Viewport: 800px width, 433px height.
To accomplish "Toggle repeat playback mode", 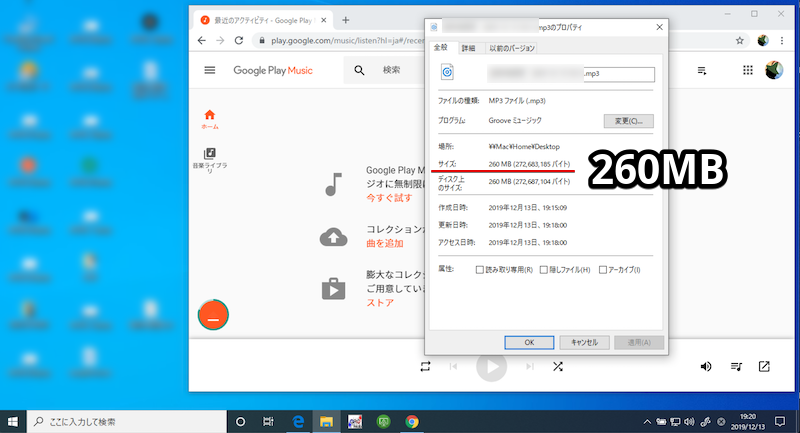I will click(426, 367).
